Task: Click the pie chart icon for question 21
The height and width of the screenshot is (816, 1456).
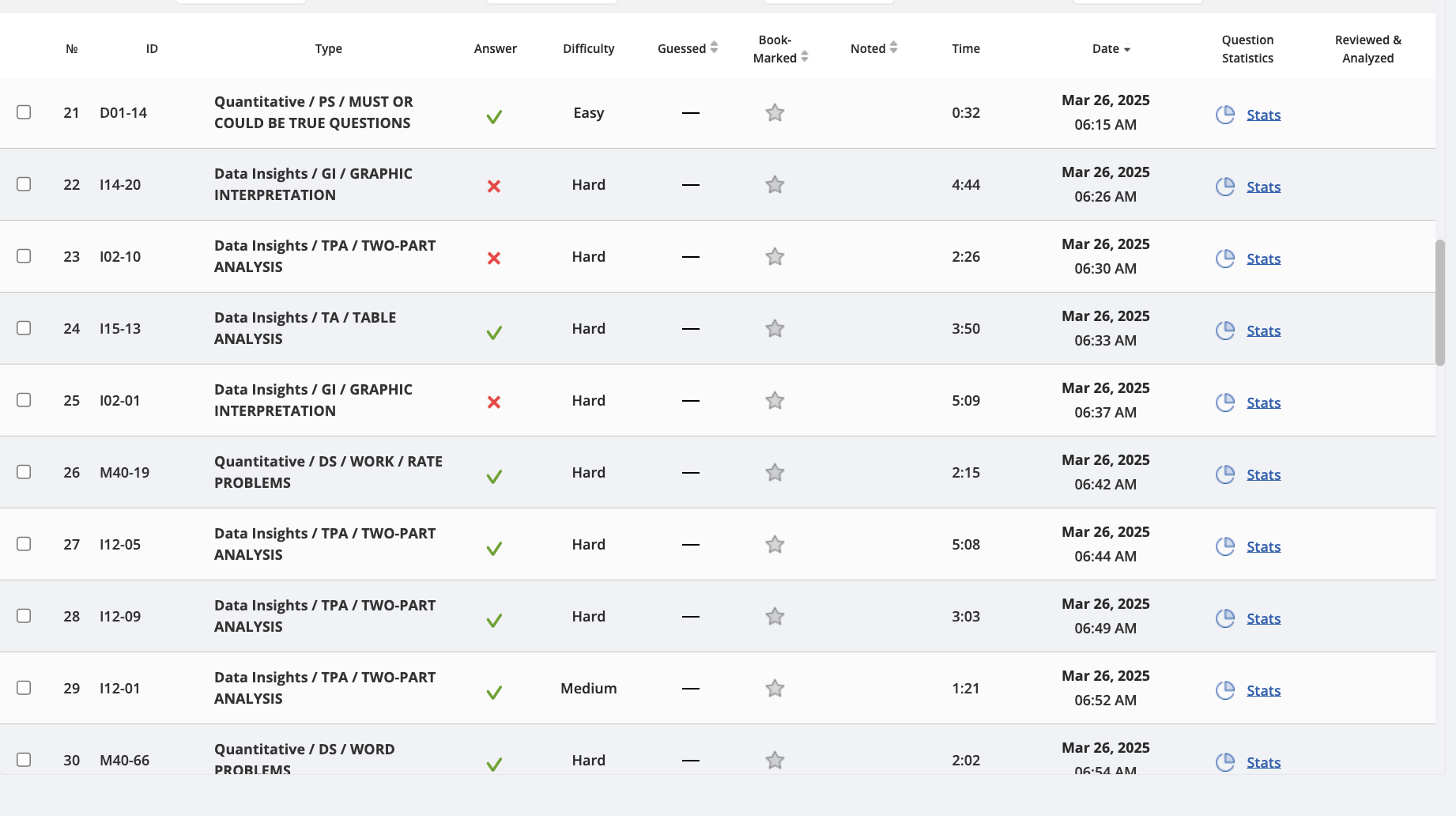Action: [1225, 114]
